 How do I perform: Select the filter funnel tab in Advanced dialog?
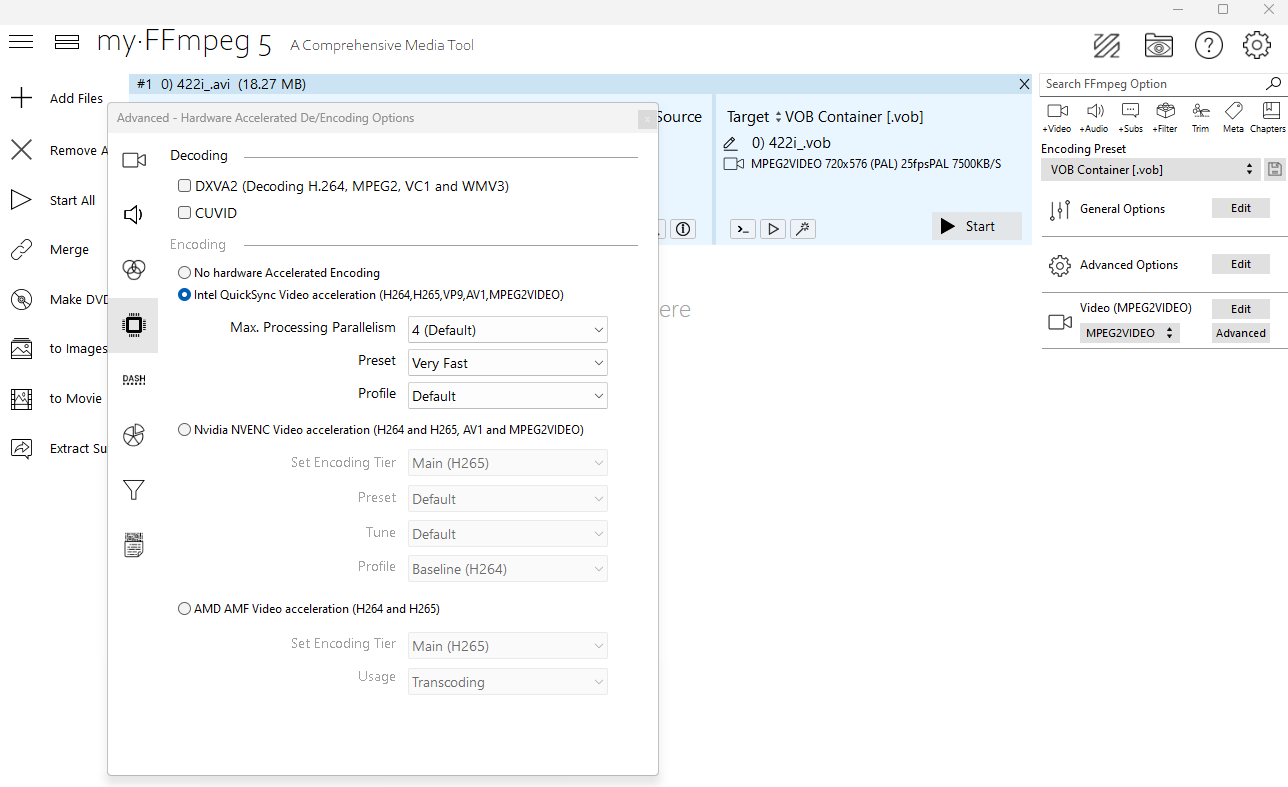(x=134, y=490)
